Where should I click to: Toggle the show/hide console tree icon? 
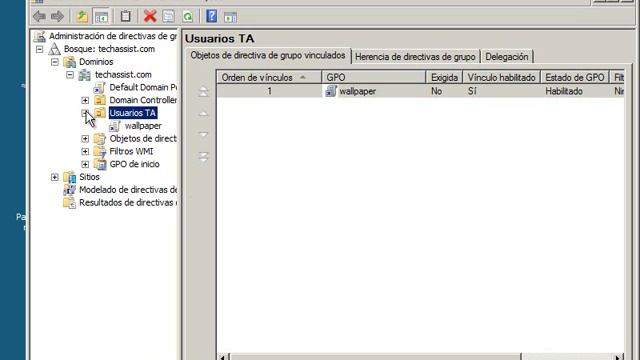pyautogui.click(x=101, y=16)
